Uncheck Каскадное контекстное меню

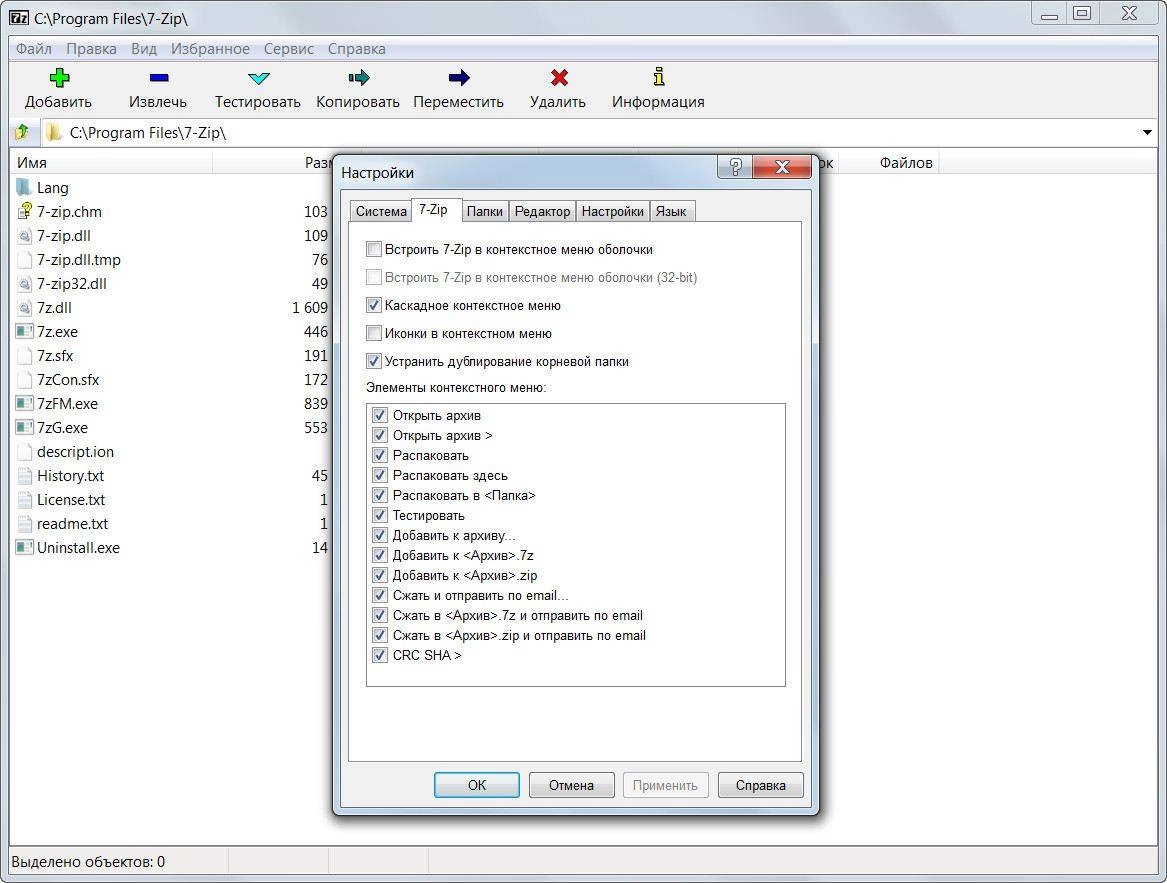pyautogui.click(x=374, y=305)
